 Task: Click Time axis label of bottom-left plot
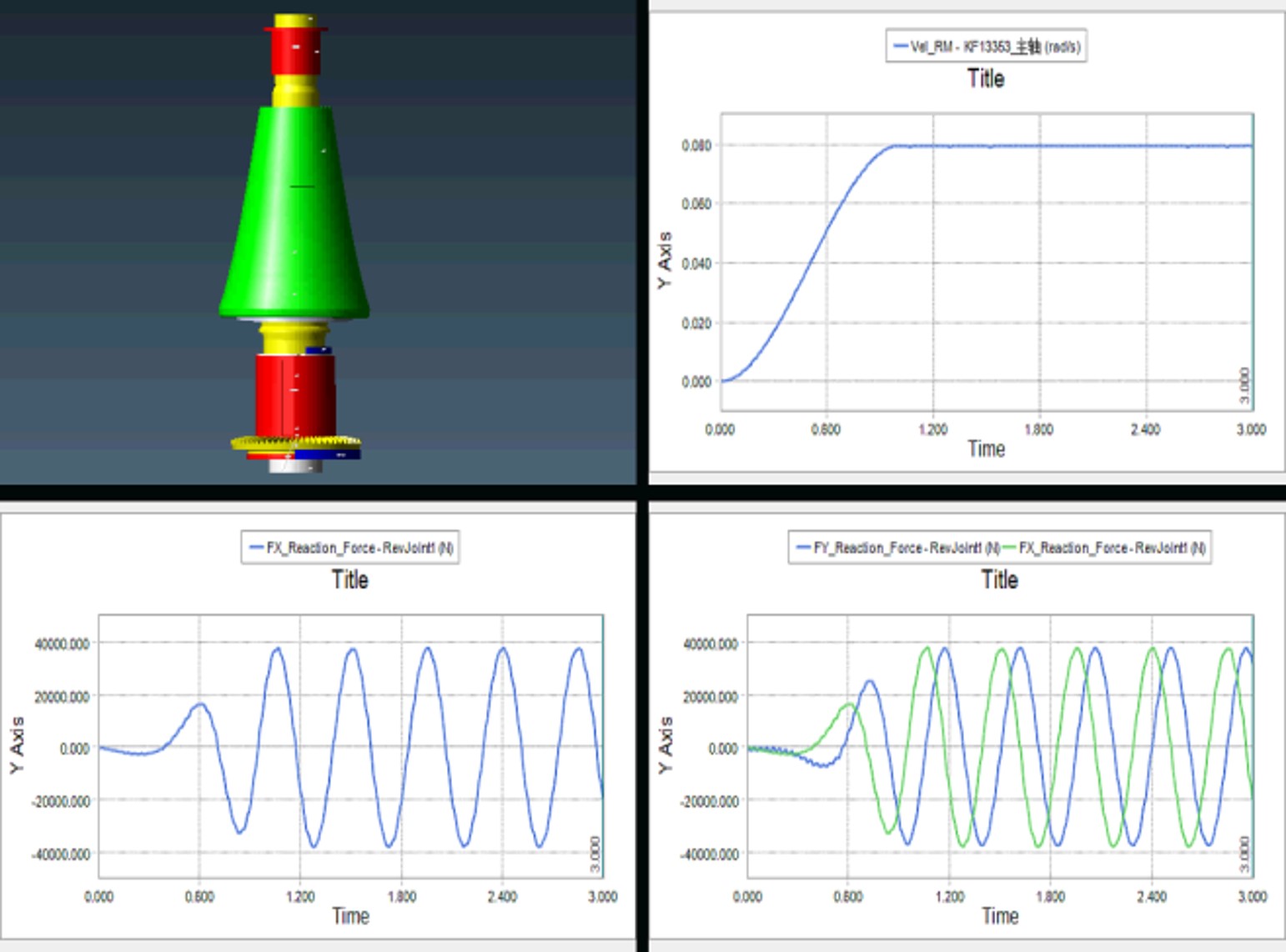coord(350,916)
